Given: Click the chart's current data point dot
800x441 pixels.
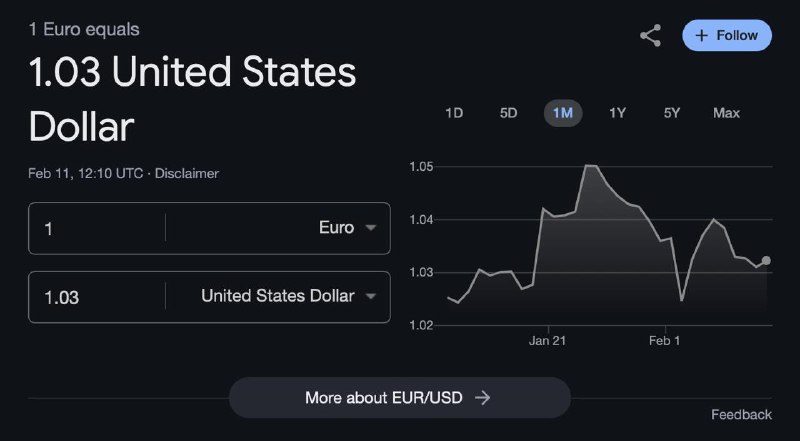Looking at the screenshot, I should (x=766, y=260).
